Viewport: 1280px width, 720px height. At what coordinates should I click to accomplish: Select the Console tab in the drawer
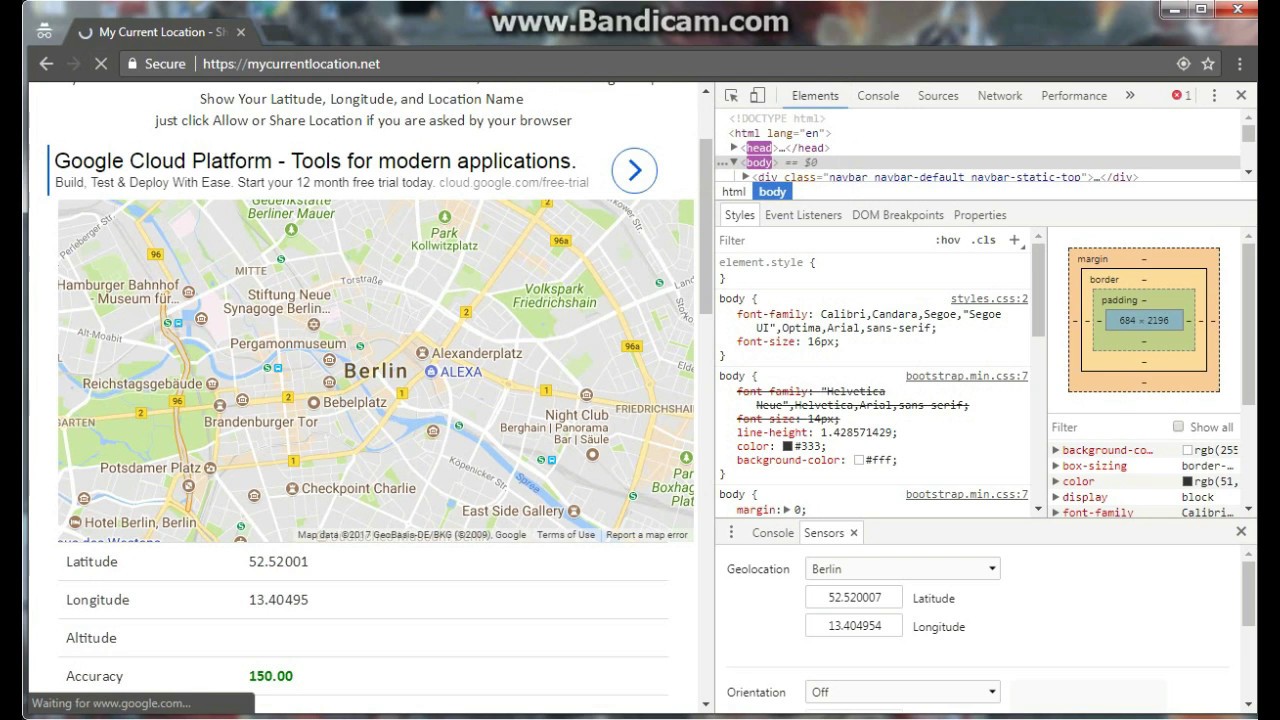(x=772, y=533)
